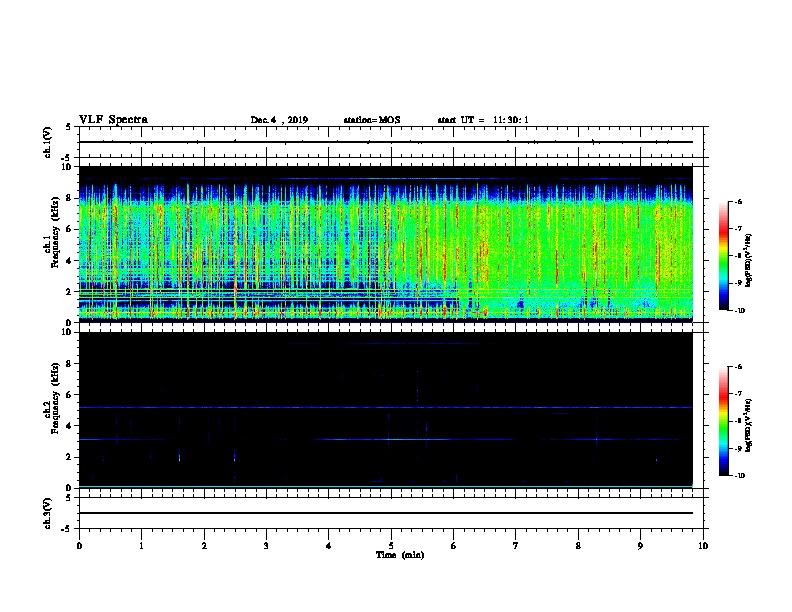This screenshot has height=612, width=792.
Task: Select the "start UT = 11:30: 1" text
Action: [483, 120]
